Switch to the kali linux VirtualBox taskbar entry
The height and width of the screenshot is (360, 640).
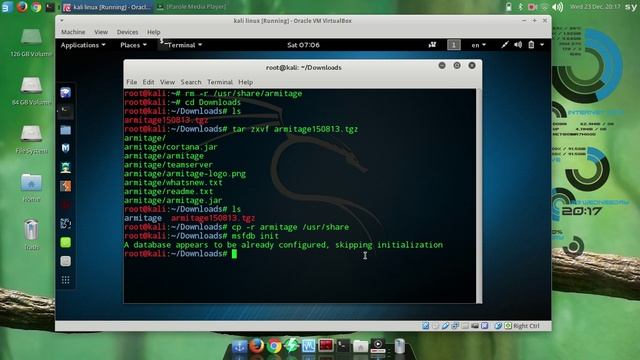click(107, 7)
